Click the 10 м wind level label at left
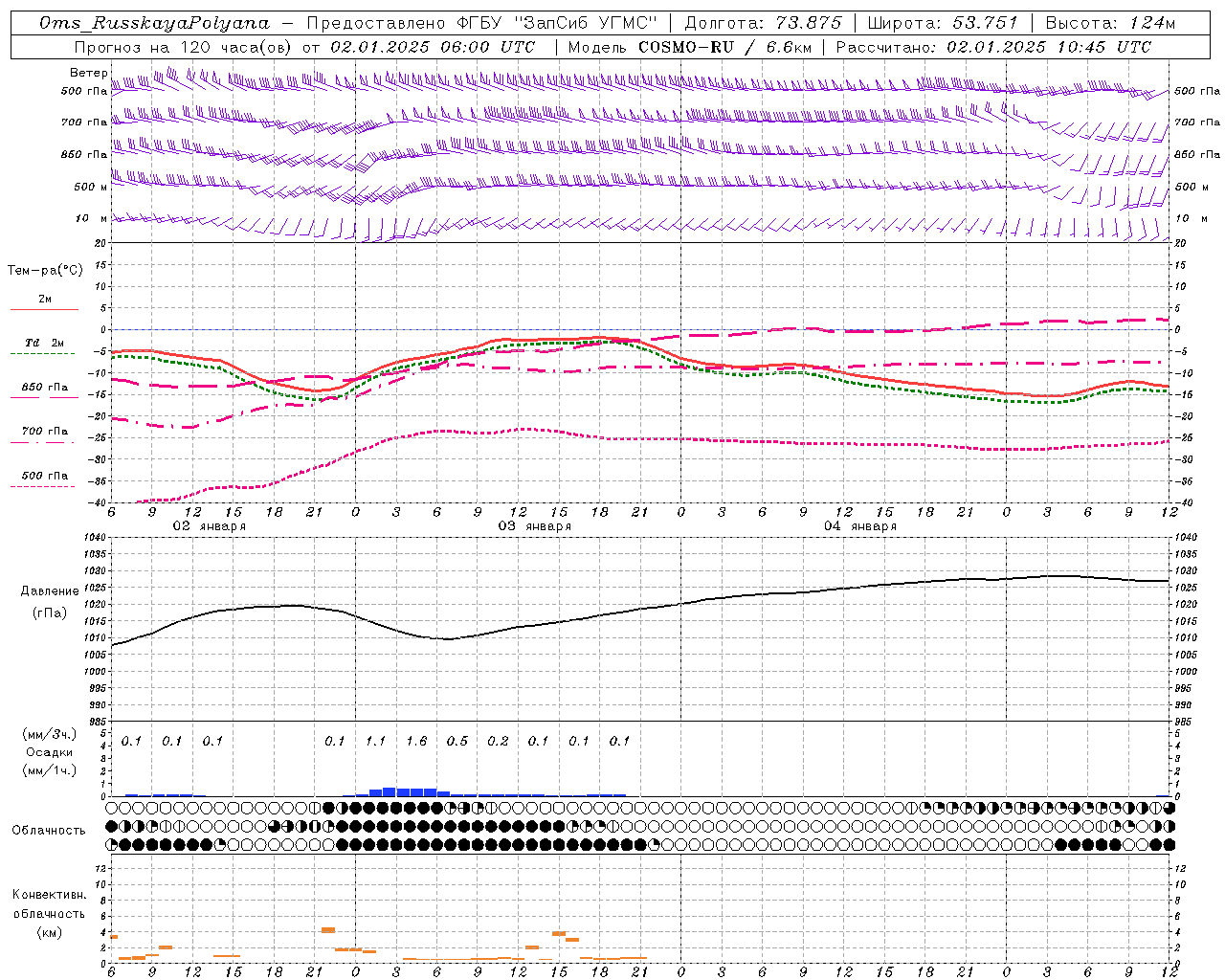Screen dimensions: 1225x980 coord(91,218)
